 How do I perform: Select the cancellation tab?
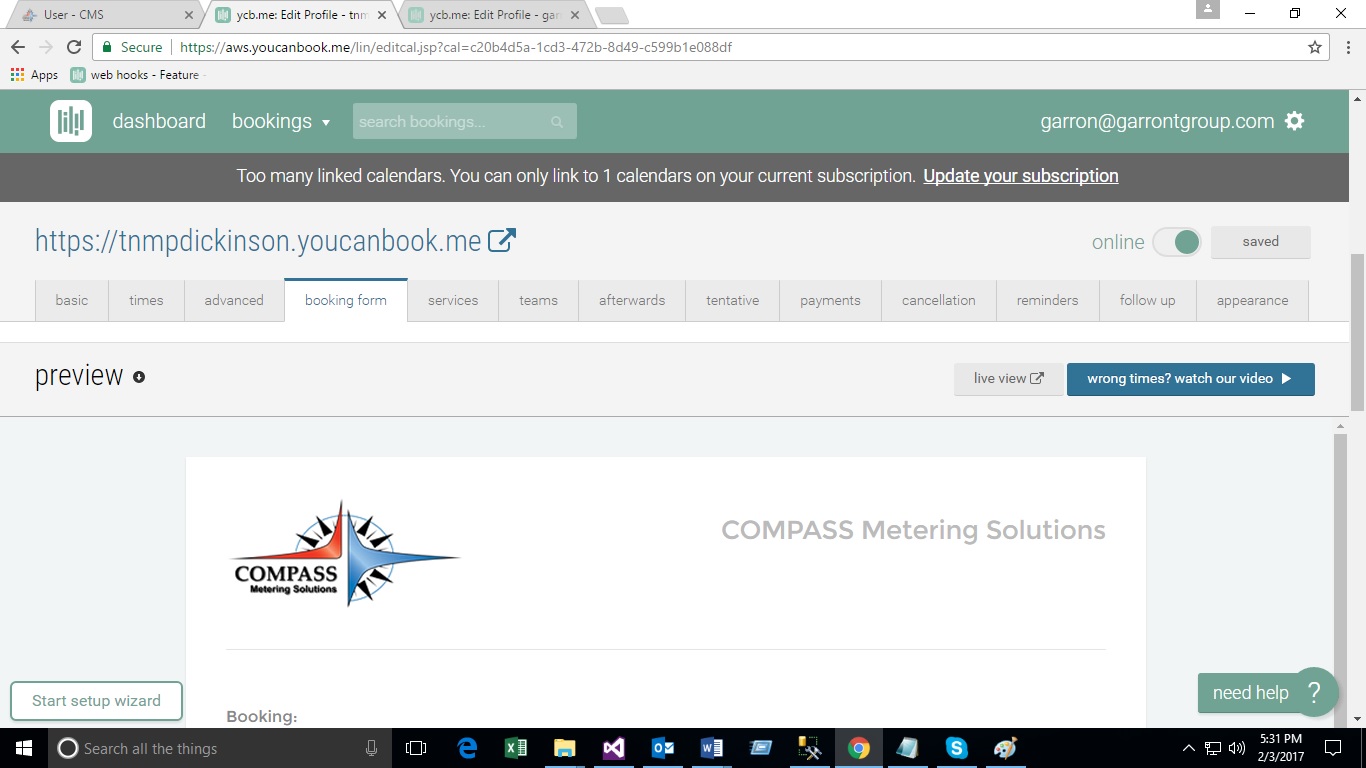coord(938,300)
